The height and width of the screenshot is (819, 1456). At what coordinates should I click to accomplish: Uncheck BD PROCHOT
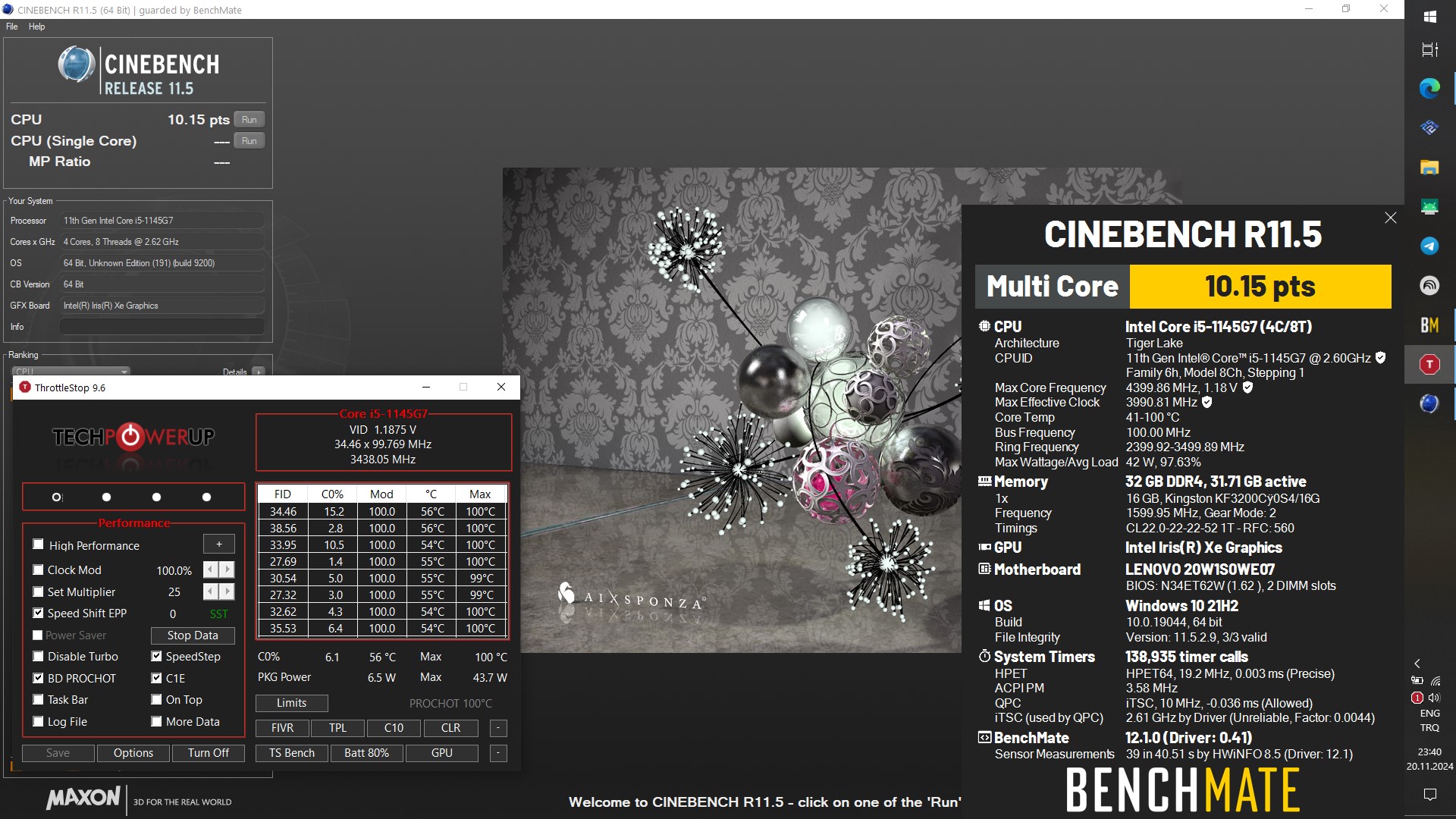click(38, 678)
